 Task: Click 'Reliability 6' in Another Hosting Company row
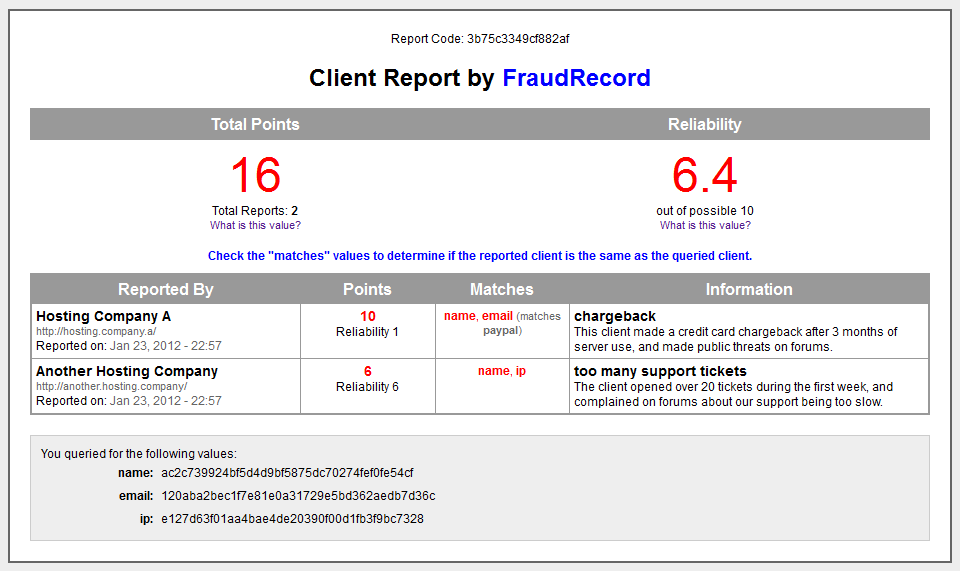pos(367,387)
